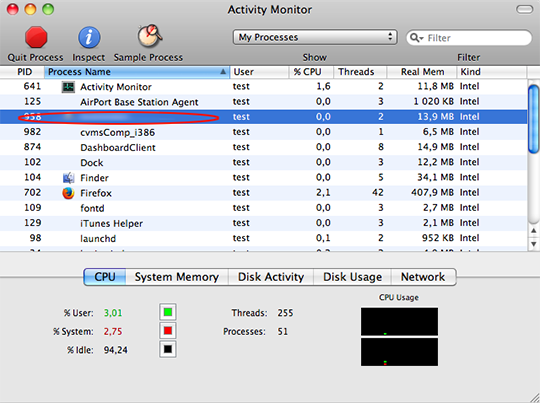The width and height of the screenshot is (540, 403).
Task: Select the iTunes Helper process
Action: (x=263, y=223)
